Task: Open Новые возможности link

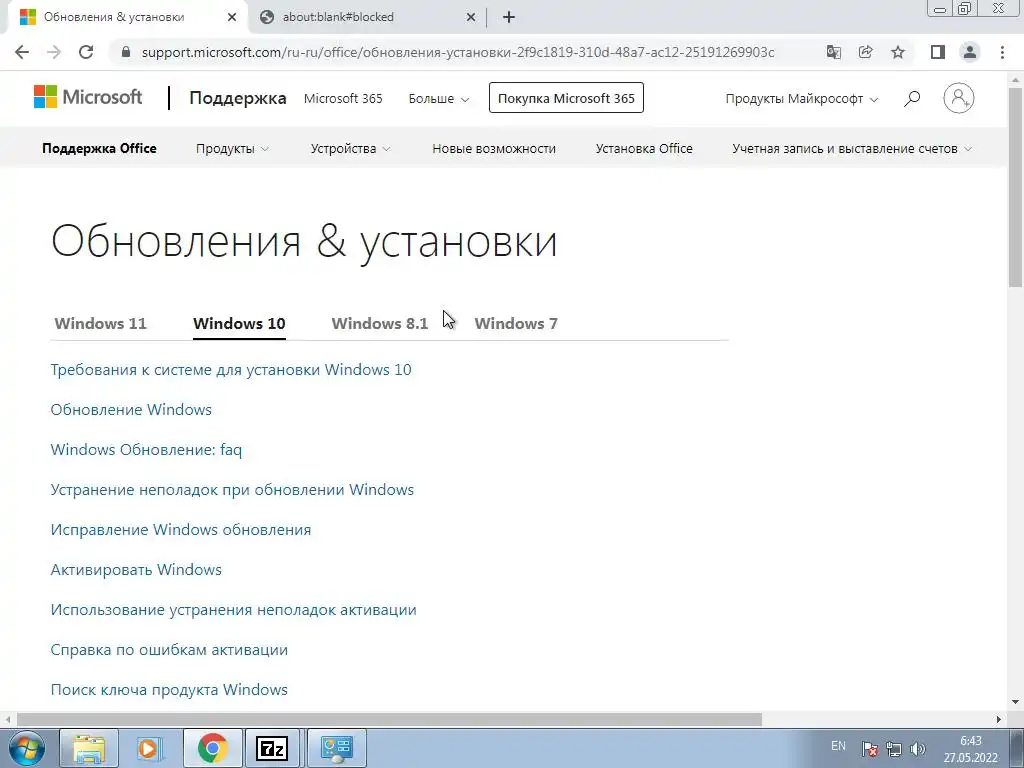Action: [x=494, y=148]
